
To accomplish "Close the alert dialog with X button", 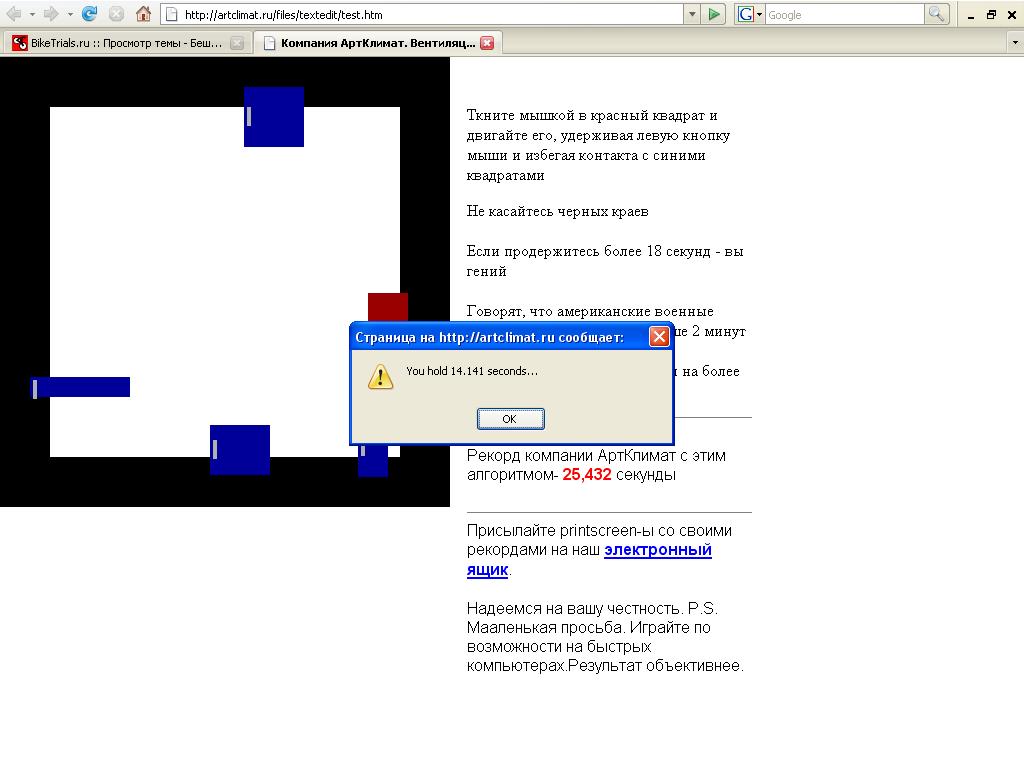I will 659,337.
